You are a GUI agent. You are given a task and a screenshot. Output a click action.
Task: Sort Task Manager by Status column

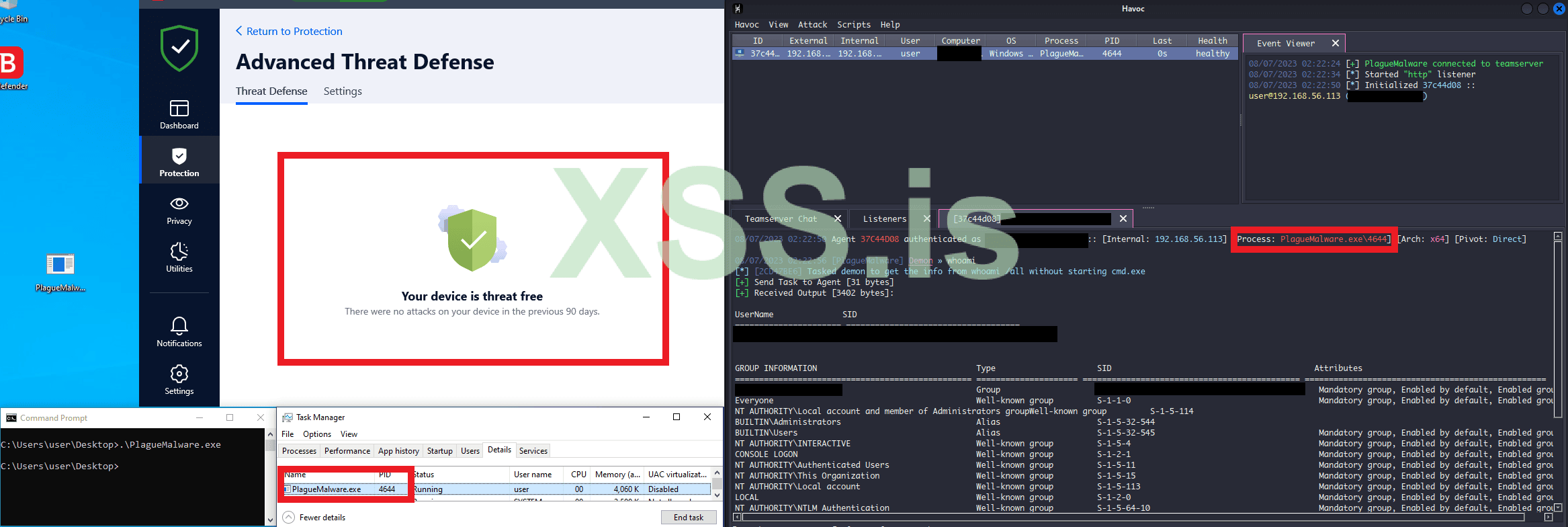click(460, 475)
